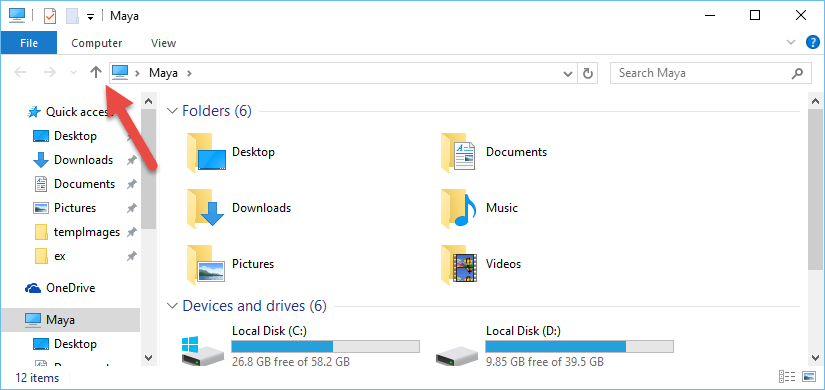825x390 pixels.
Task: Click pin icon next to ex folder
Action: pyautogui.click(x=132, y=257)
